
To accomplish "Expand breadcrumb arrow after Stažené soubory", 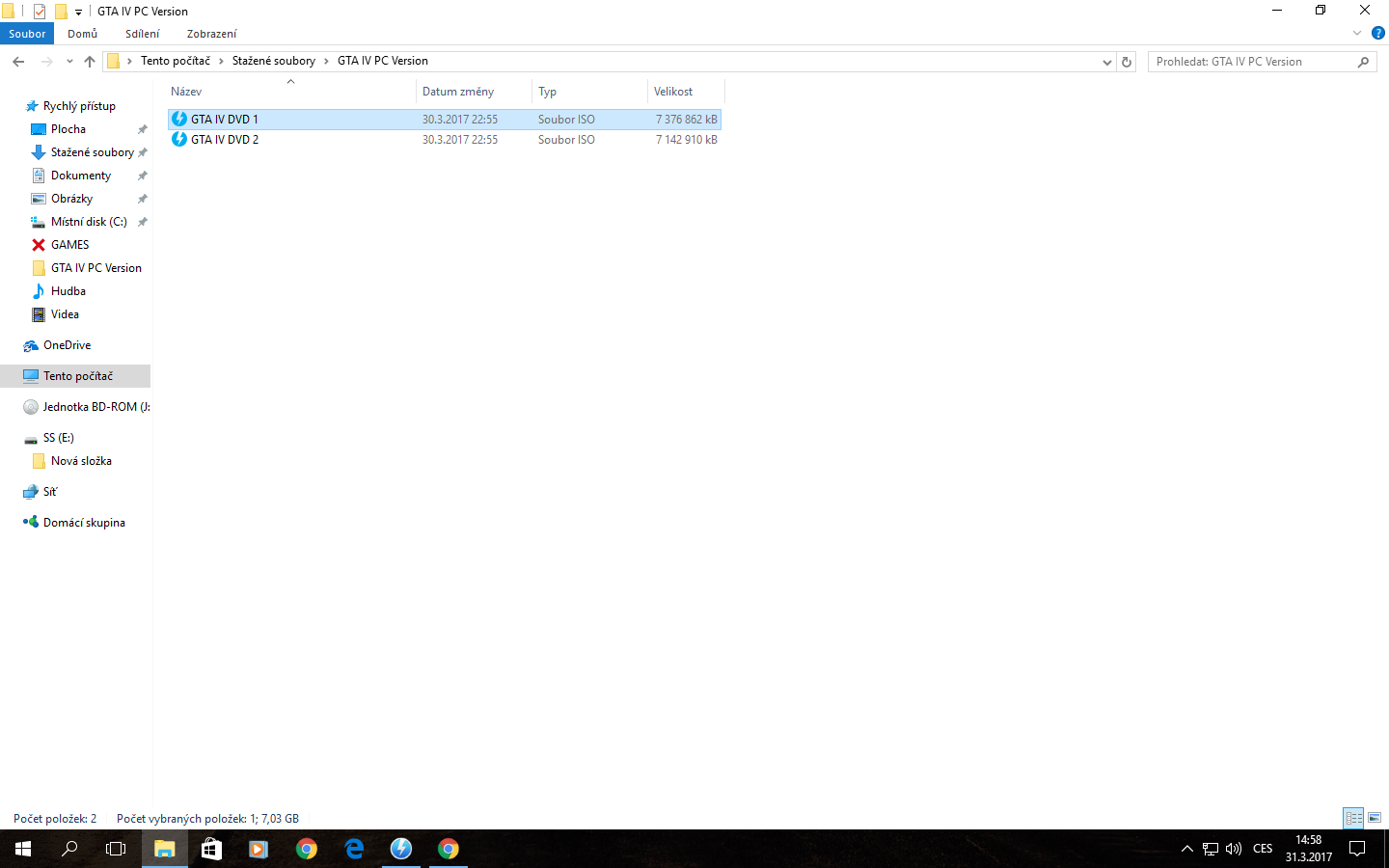I will pyautogui.click(x=326, y=61).
